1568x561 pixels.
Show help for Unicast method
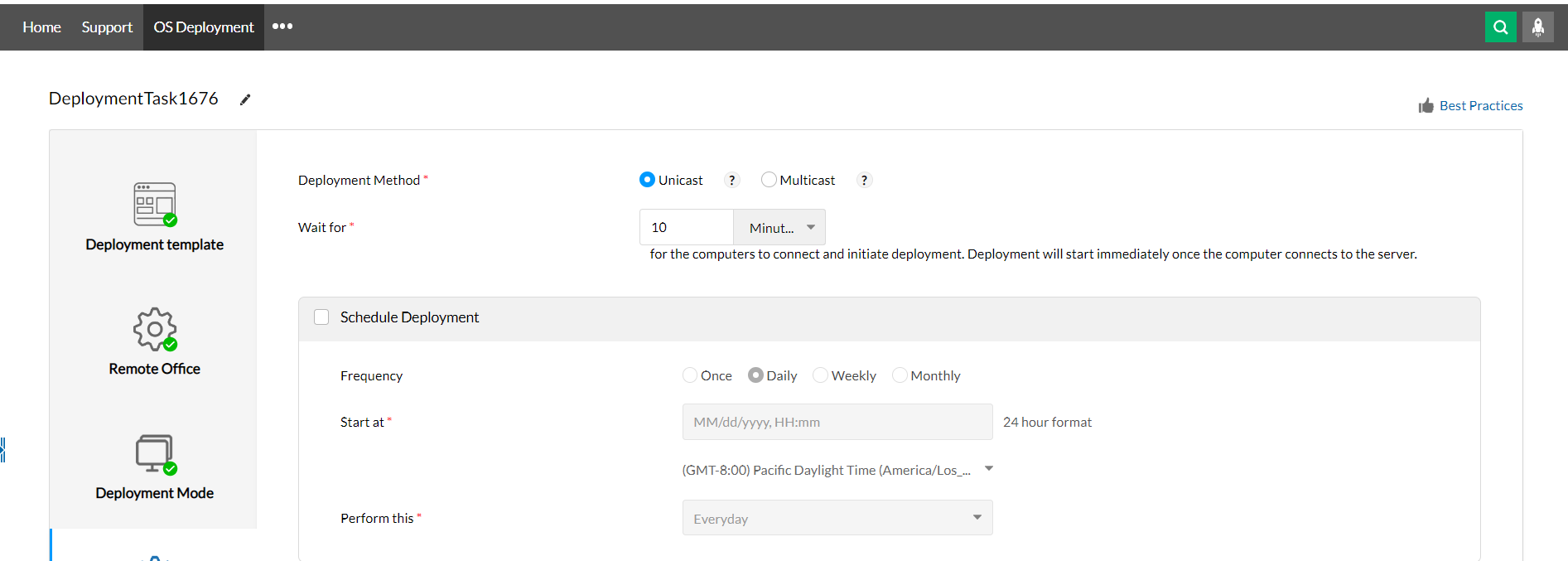click(731, 180)
